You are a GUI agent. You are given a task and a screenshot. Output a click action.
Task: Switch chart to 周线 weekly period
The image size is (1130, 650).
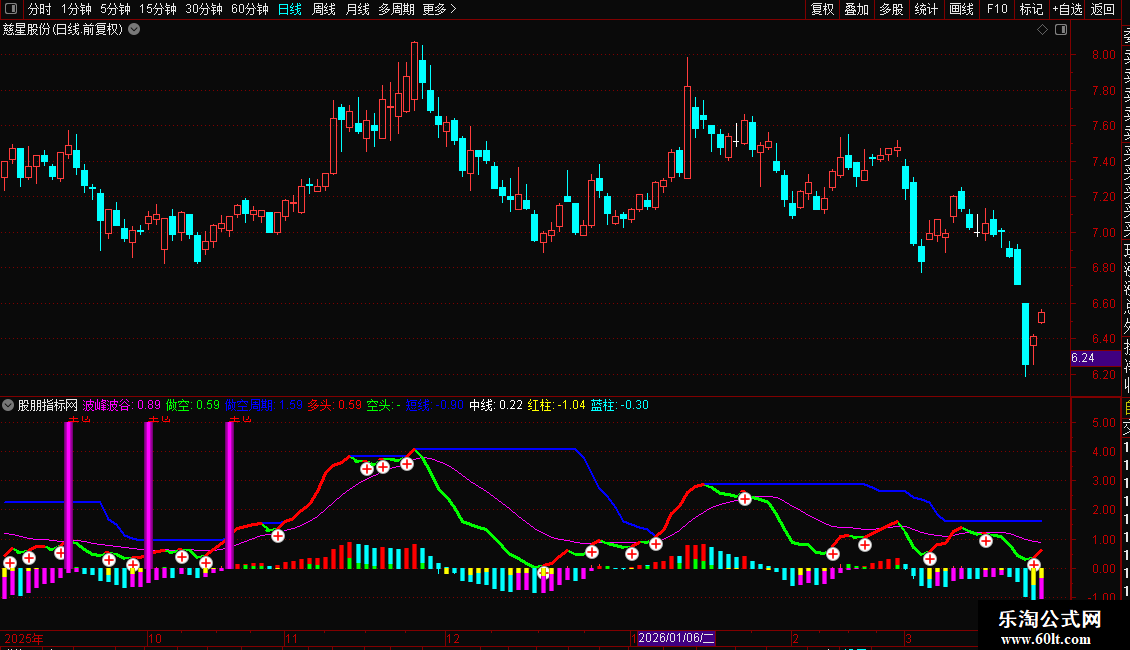tap(324, 10)
